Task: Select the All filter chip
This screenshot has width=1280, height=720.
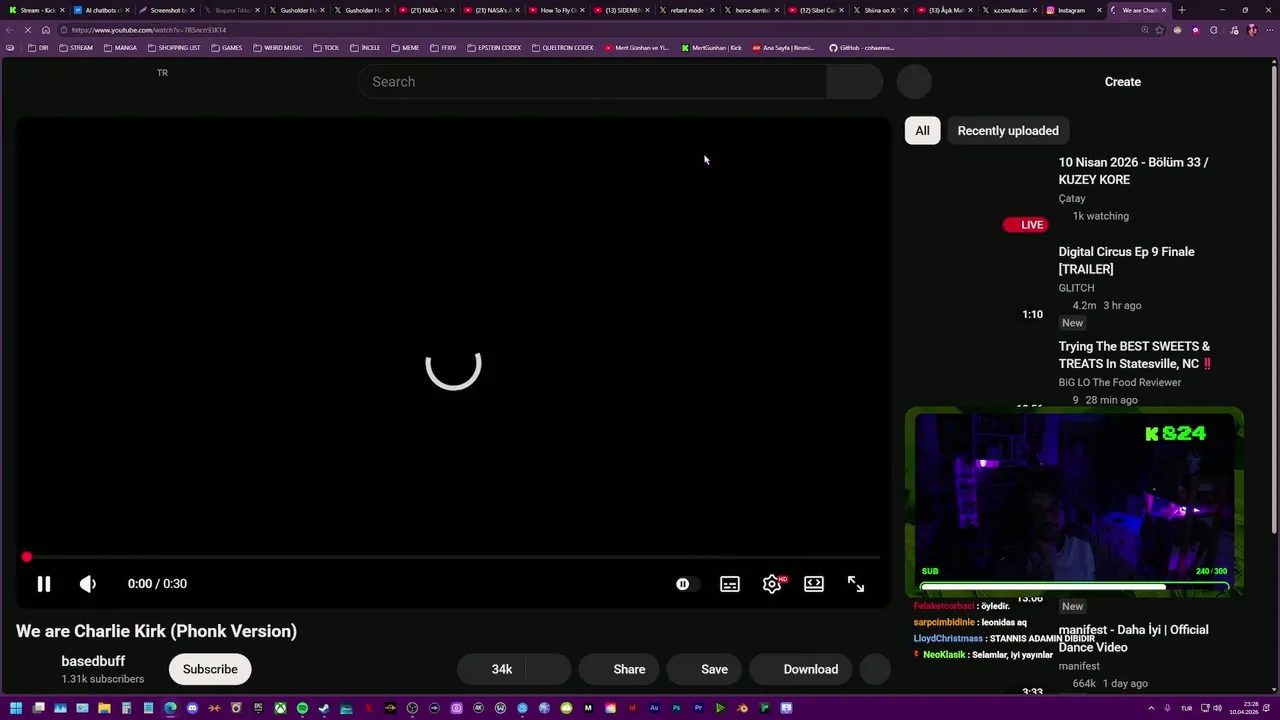Action: [922, 131]
